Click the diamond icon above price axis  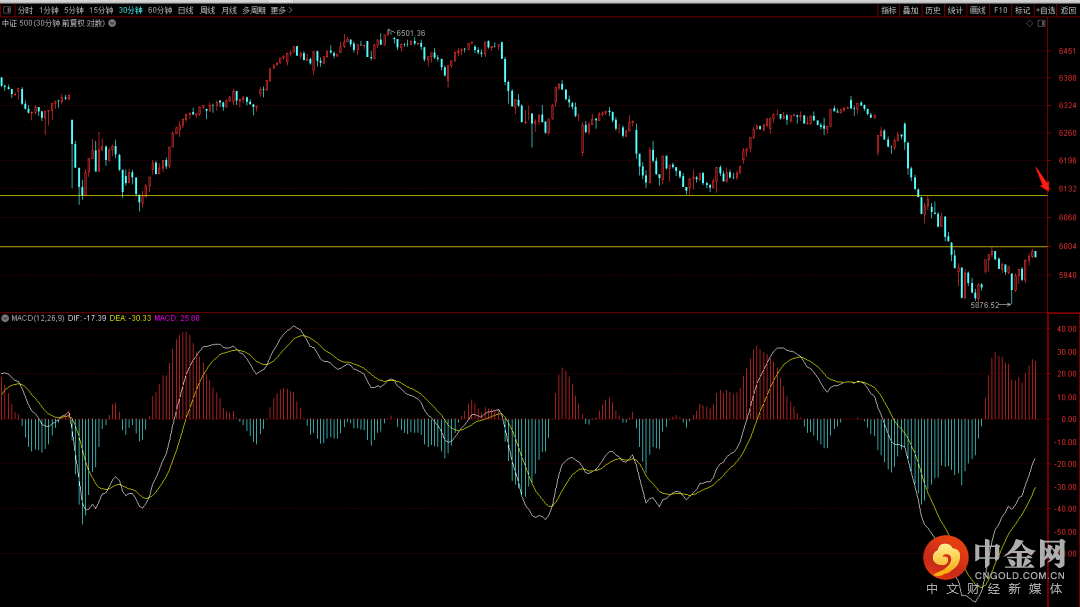point(1030,23)
